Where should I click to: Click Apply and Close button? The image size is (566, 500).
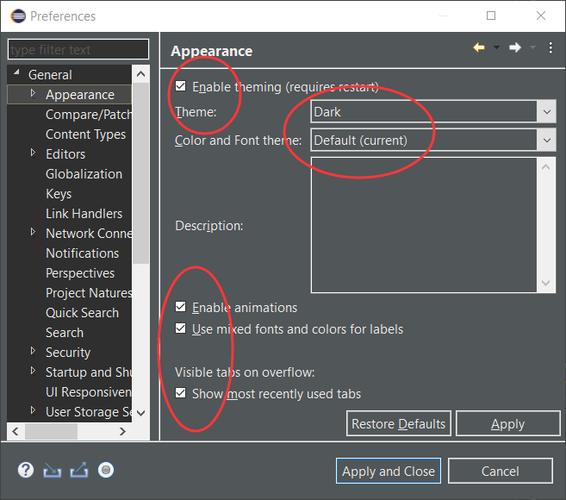(x=388, y=471)
